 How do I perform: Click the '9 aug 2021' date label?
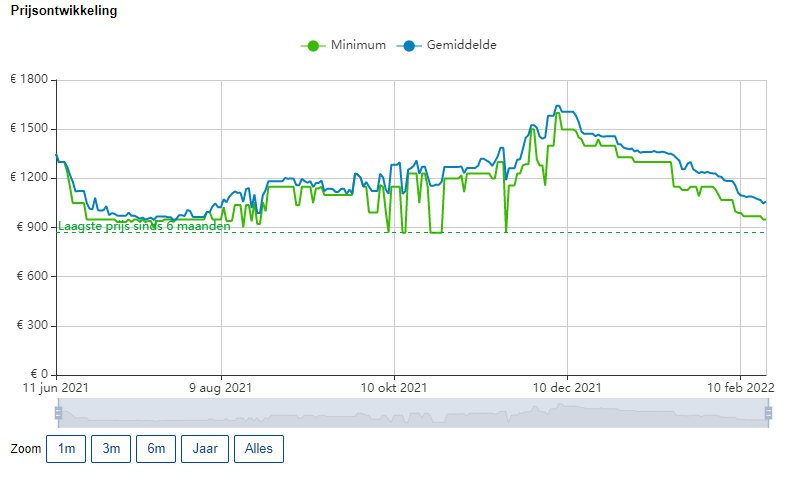(x=221, y=387)
